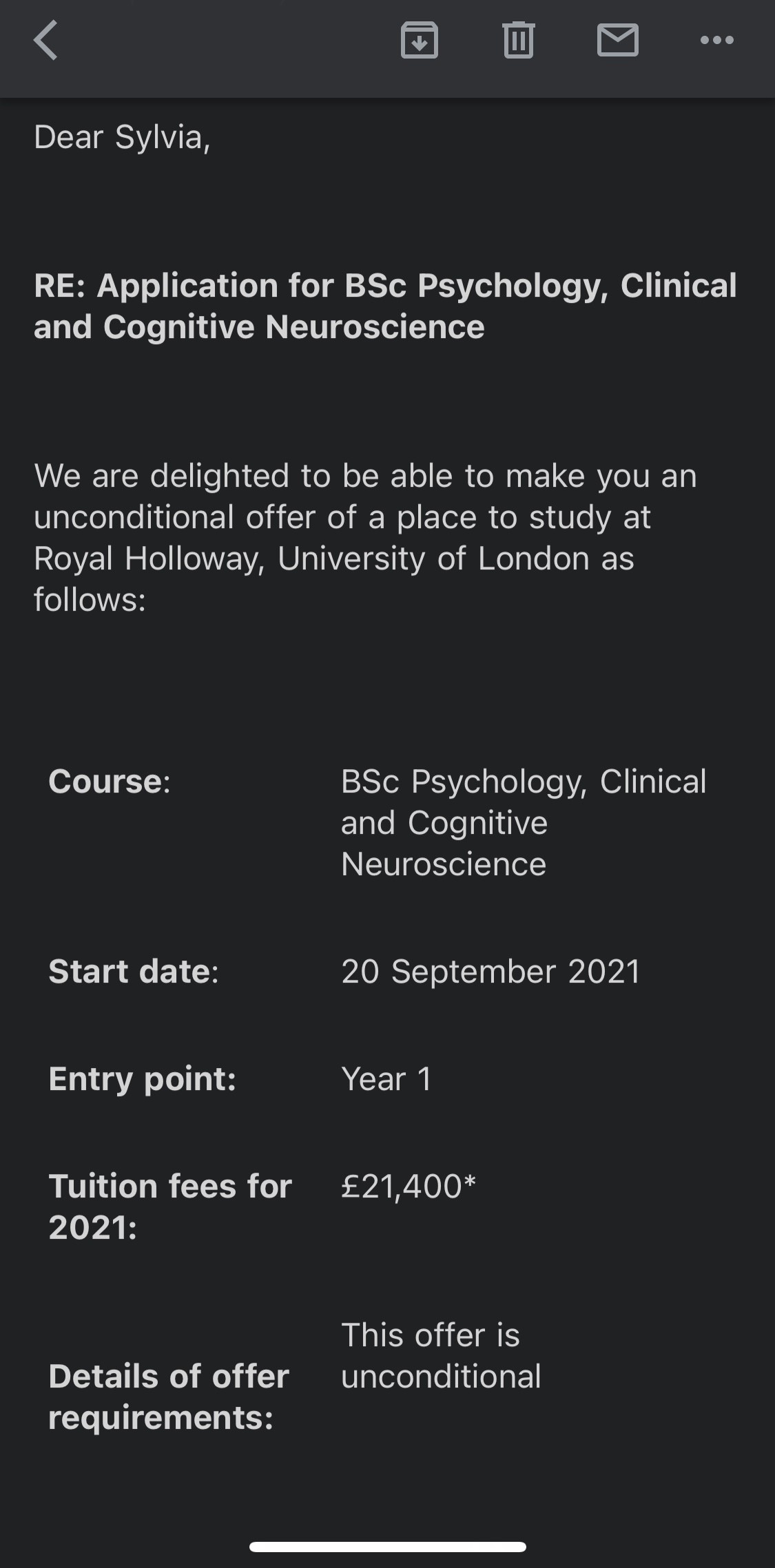Select the 'Entry point:' label

[142, 1079]
